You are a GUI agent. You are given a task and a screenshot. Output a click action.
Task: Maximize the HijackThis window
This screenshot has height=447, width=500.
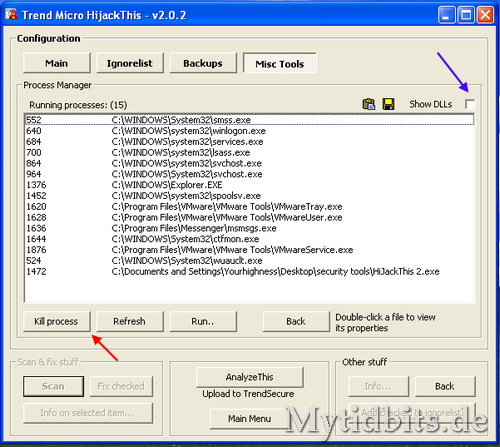[466, 15]
